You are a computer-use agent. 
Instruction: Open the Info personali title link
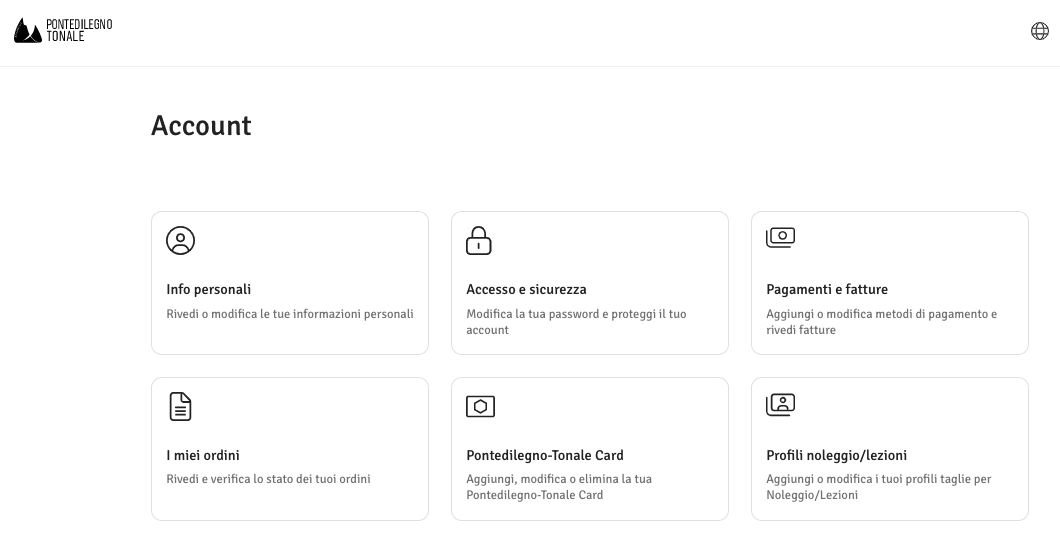pos(208,289)
